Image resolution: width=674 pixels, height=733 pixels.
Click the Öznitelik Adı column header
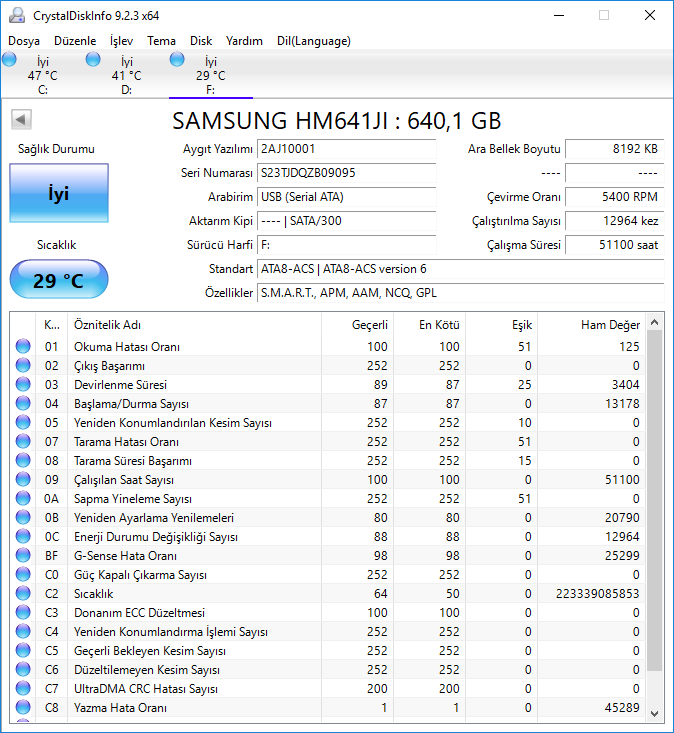(194, 325)
